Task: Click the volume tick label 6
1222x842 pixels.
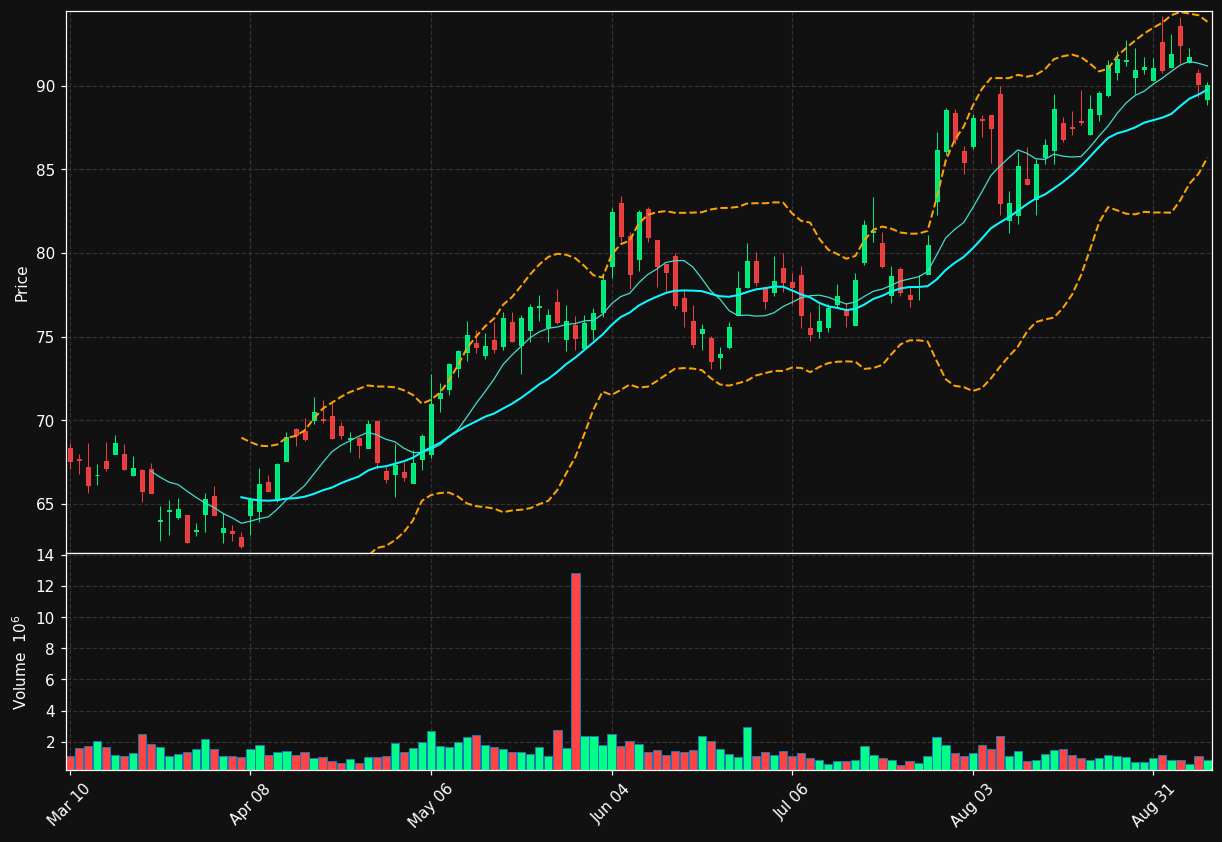Action: coord(51,680)
